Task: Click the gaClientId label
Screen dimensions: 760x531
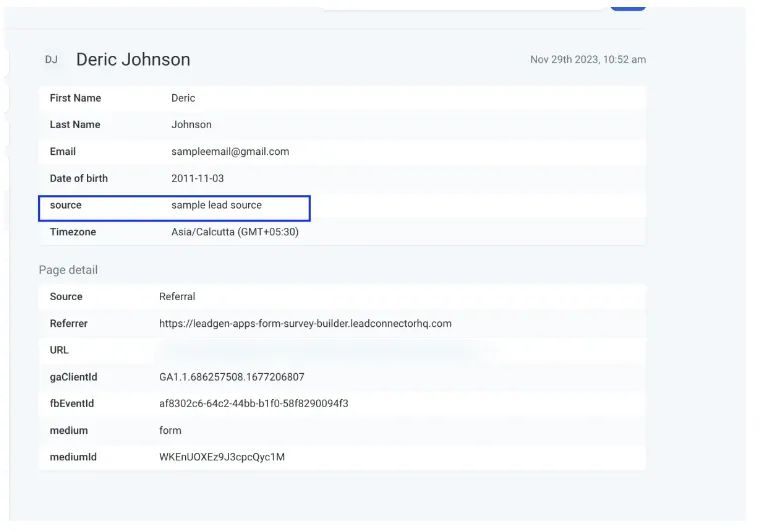Action: (x=73, y=377)
